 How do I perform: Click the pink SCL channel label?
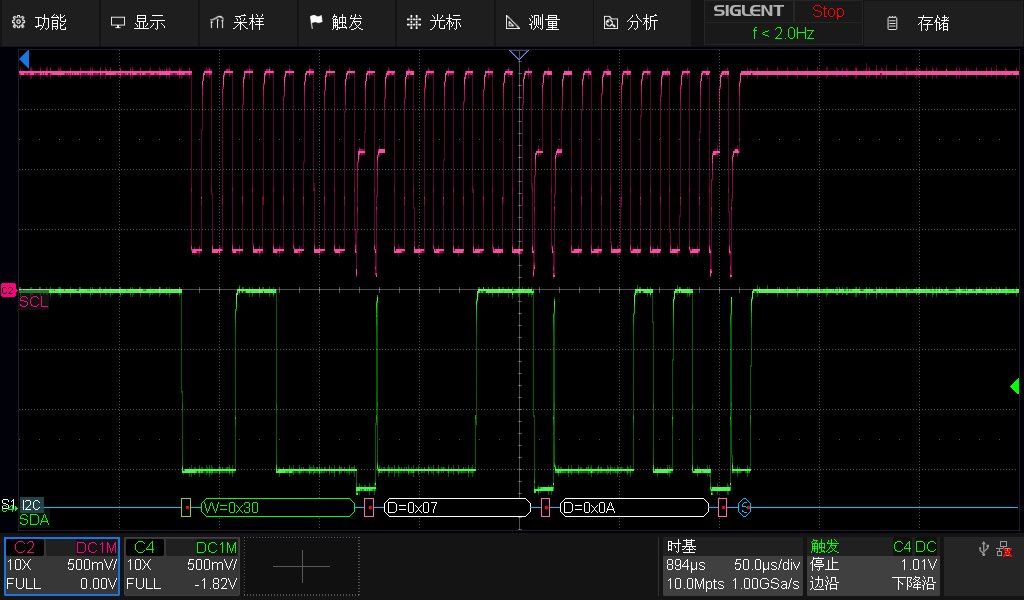point(33,302)
